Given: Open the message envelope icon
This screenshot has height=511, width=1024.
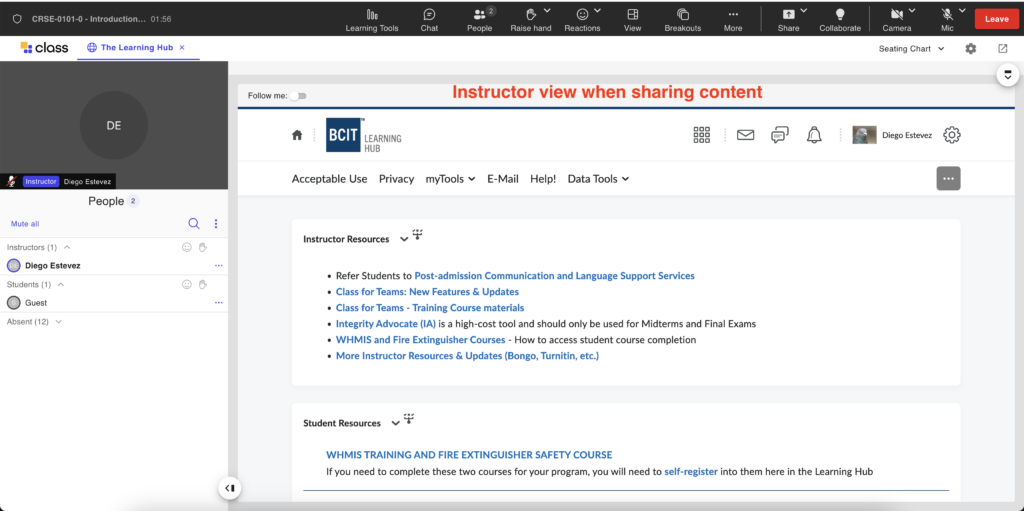Looking at the screenshot, I should tap(745, 135).
